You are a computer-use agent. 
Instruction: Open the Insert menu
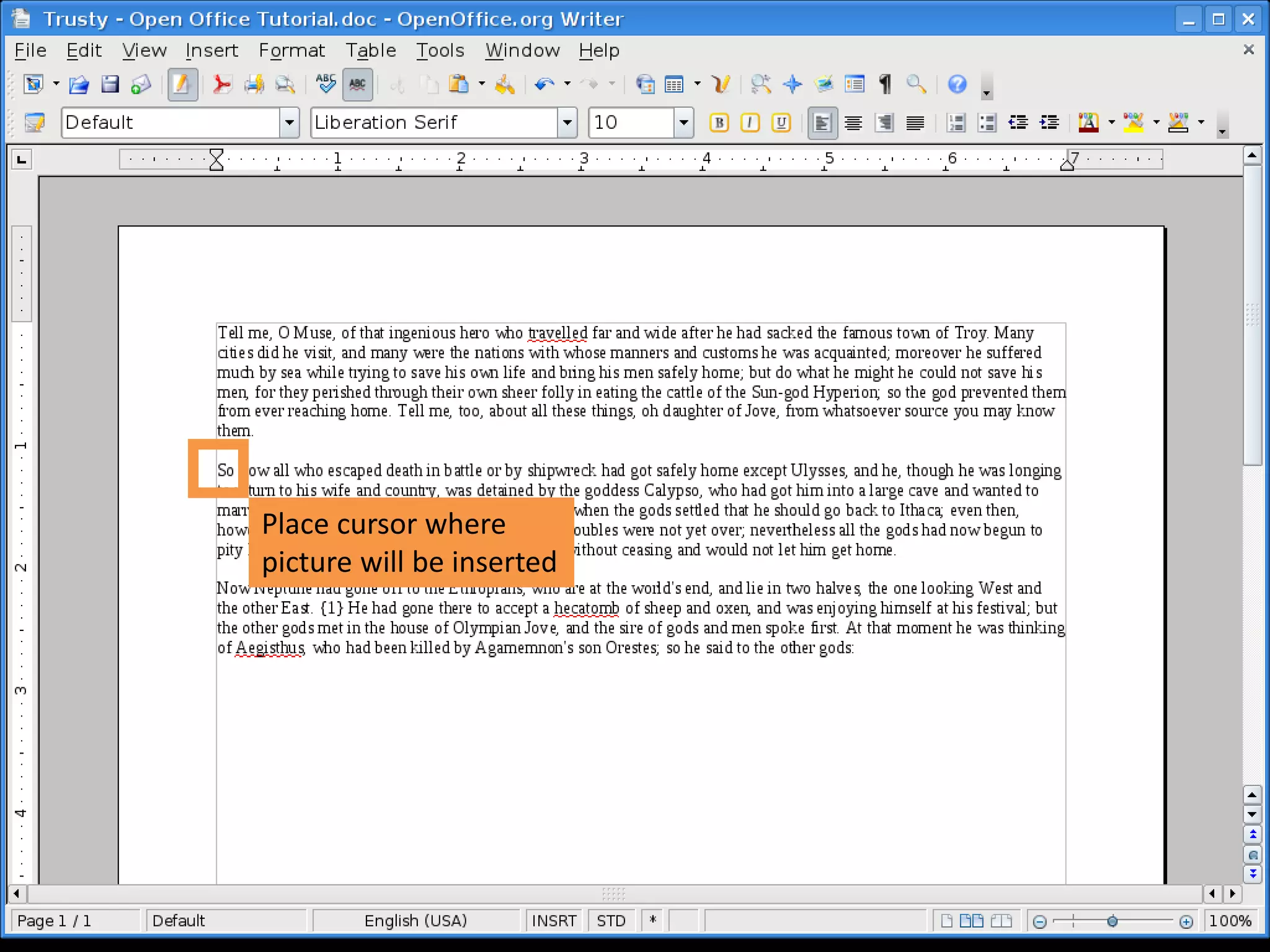211,50
